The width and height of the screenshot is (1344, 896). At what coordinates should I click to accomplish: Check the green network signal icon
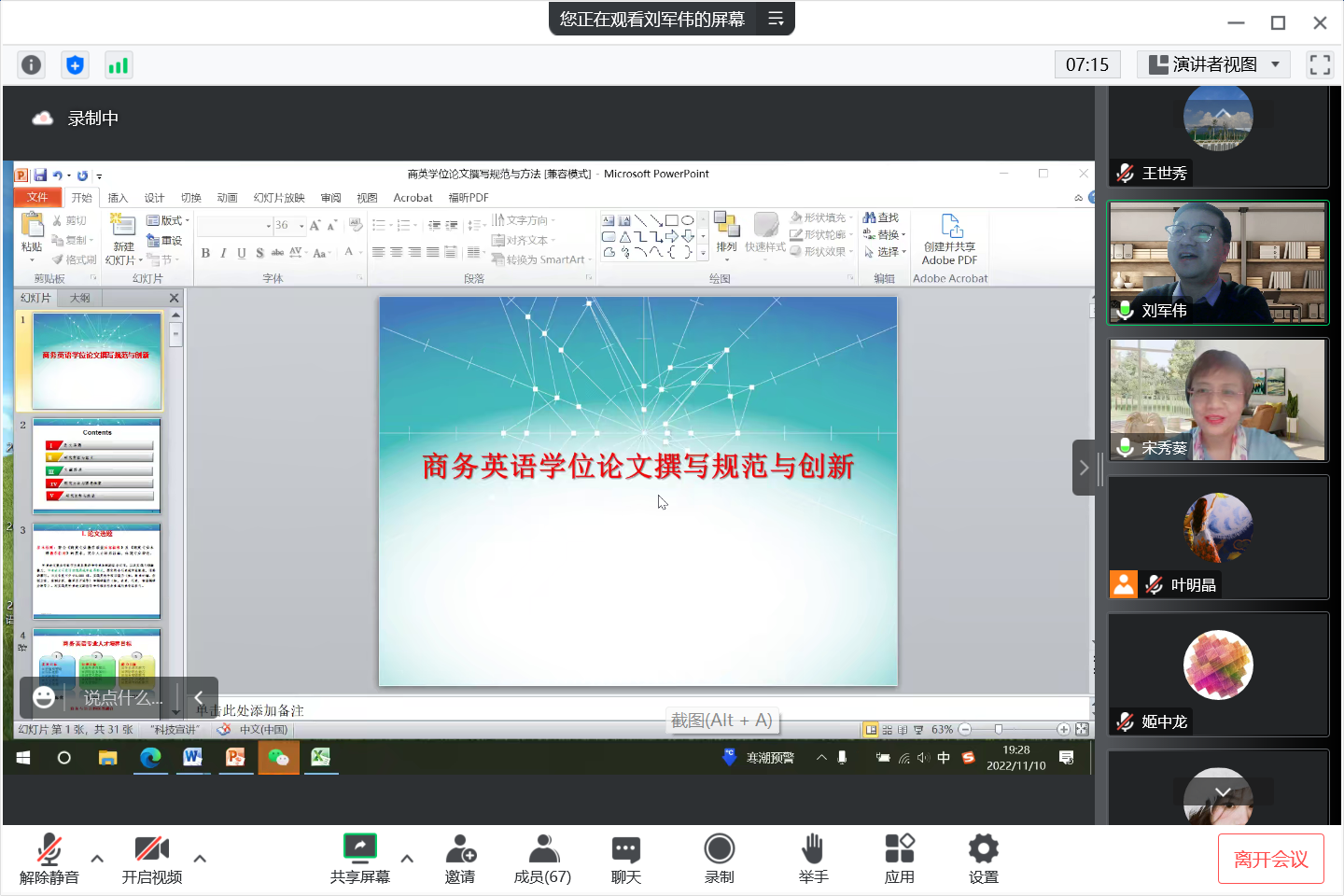[x=118, y=64]
